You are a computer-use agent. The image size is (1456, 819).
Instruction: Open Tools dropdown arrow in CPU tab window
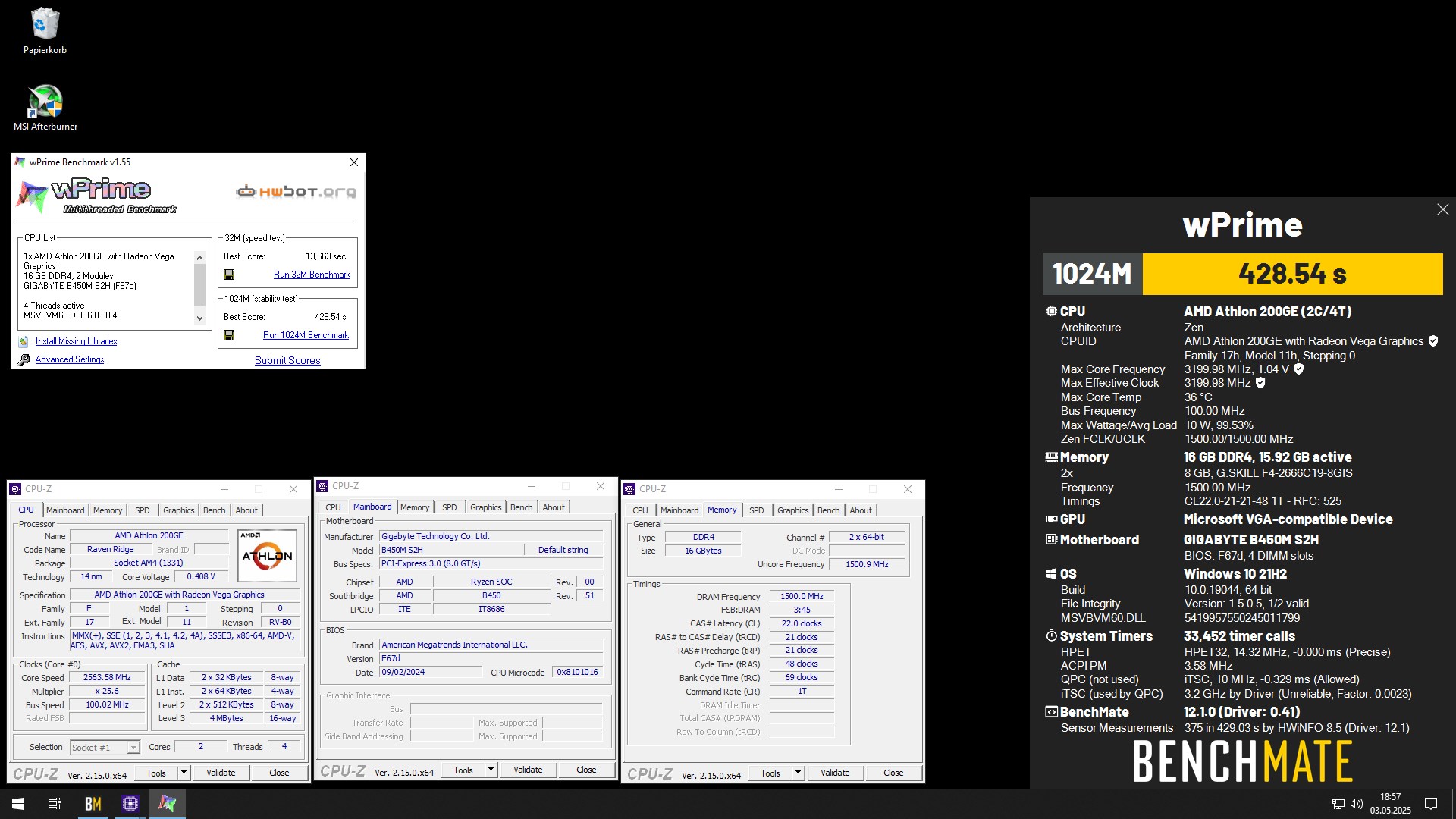point(184,773)
